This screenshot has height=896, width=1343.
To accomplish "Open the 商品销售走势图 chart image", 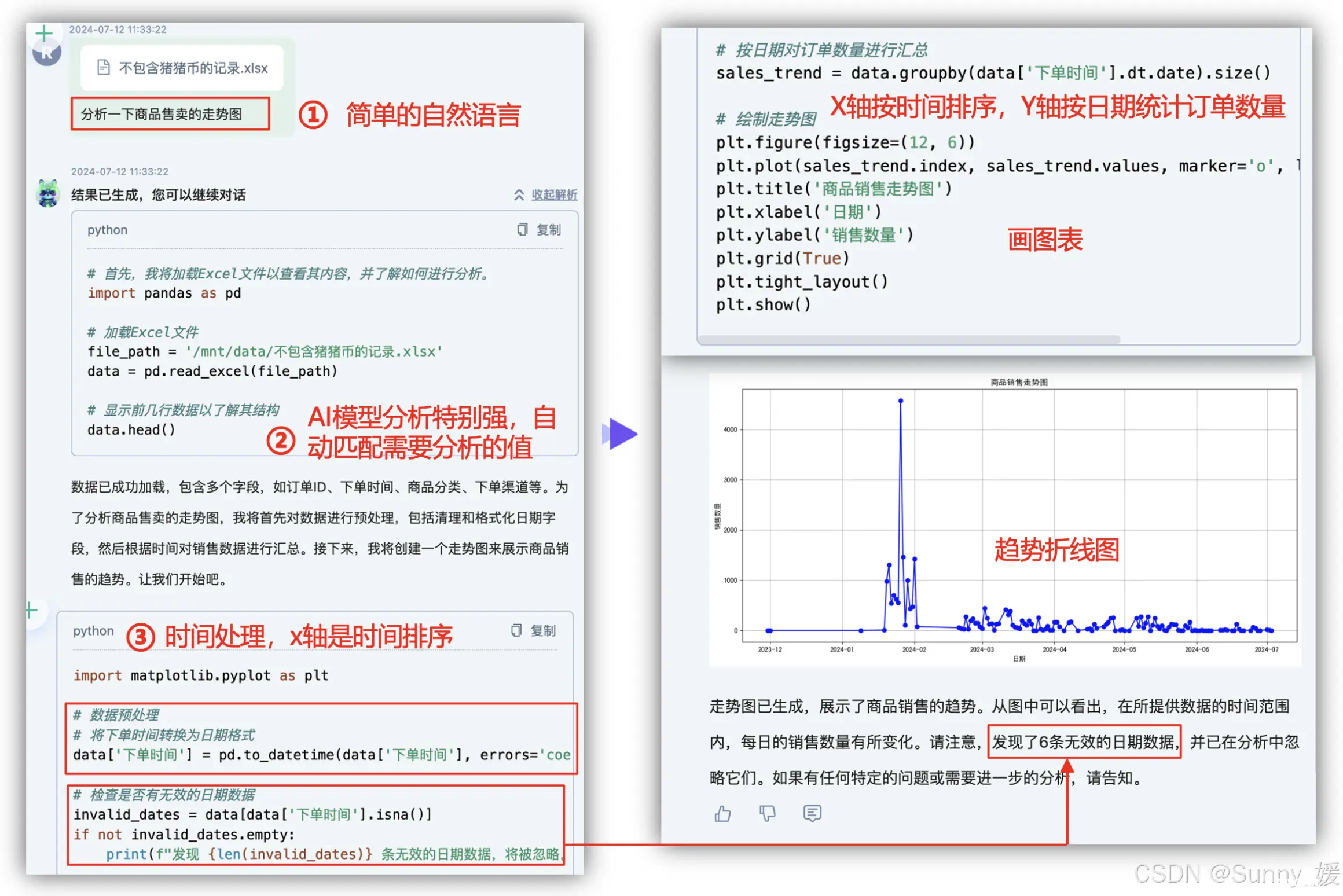I will (1004, 520).
